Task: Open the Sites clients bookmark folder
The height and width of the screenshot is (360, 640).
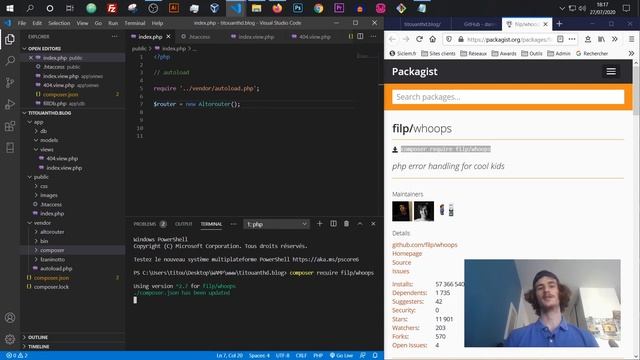Action: click(438, 53)
